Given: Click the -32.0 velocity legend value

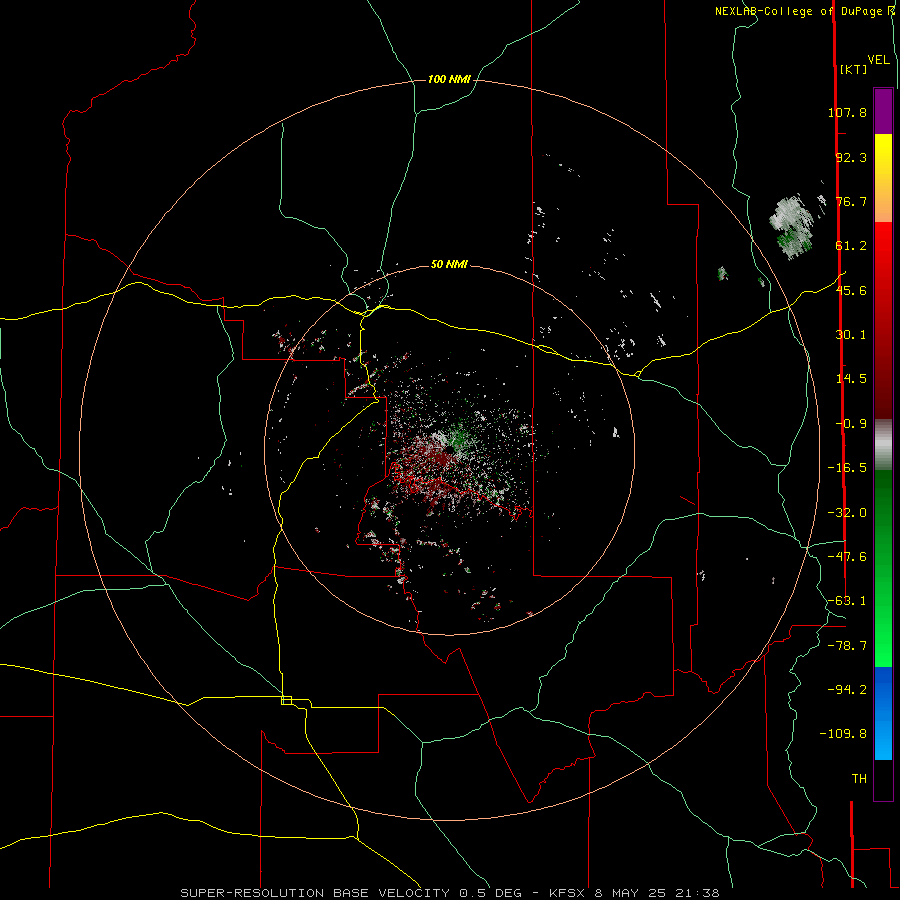Looking at the screenshot, I should pos(847,513).
